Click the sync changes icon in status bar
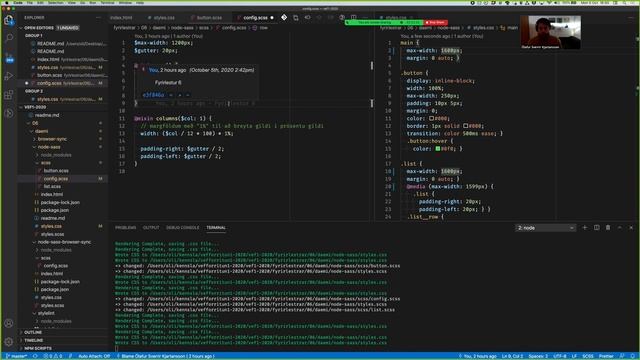Screen dimensions: 640x360 (35, 356)
